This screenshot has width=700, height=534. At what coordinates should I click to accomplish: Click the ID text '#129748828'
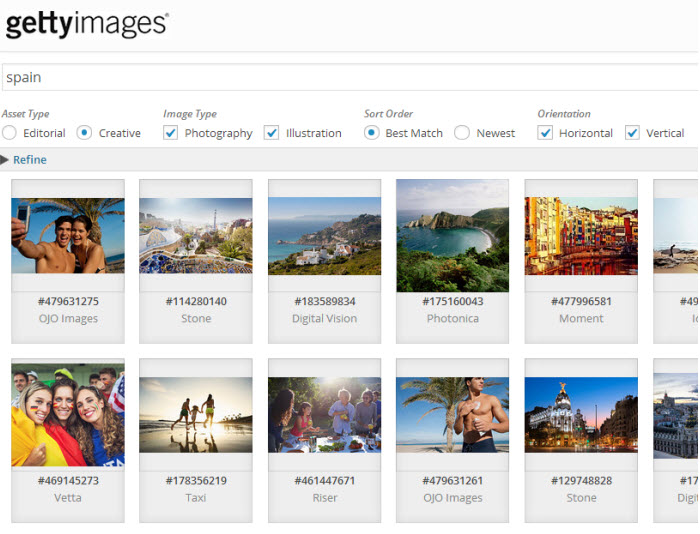[x=581, y=481]
